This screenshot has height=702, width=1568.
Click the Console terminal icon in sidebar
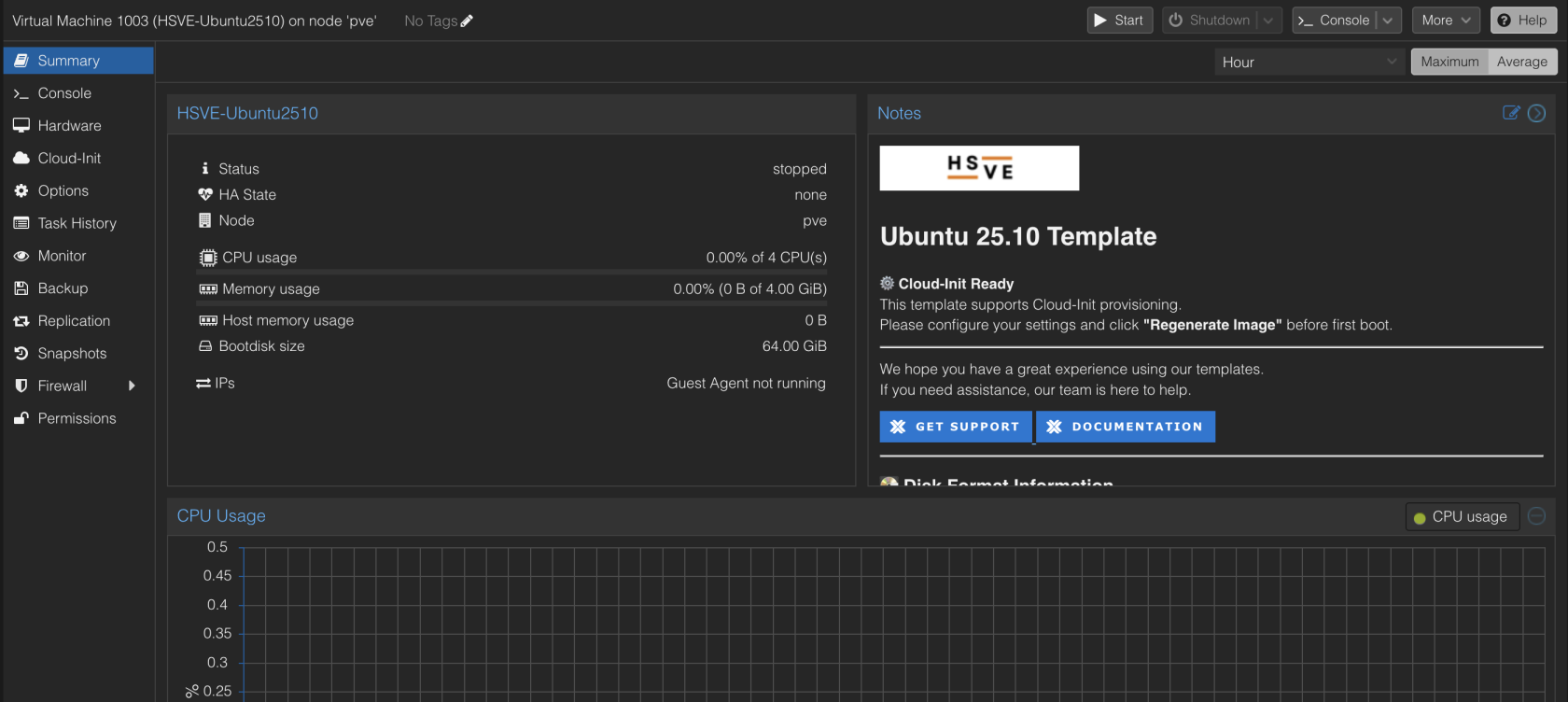point(21,93)
